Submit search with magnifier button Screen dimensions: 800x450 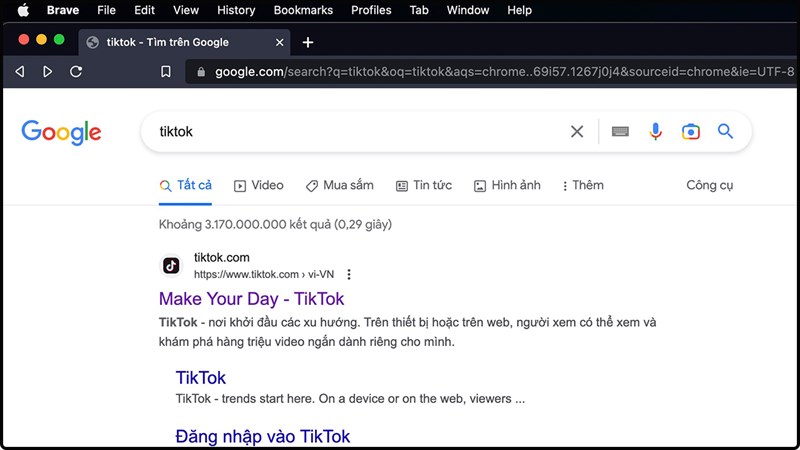coord(726,132)
